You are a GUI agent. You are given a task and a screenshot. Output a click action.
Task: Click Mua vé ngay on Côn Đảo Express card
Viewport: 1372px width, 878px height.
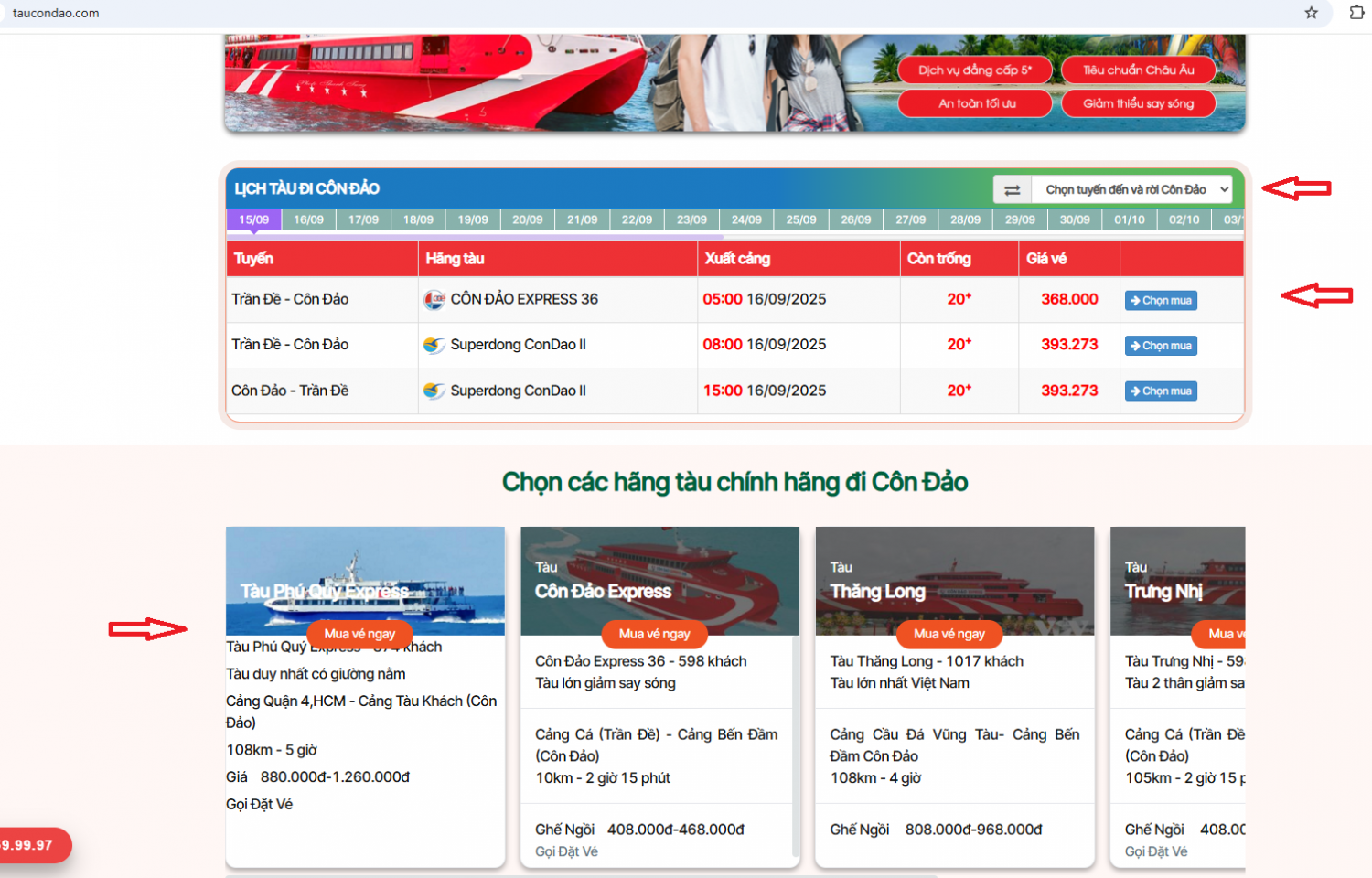654,634
